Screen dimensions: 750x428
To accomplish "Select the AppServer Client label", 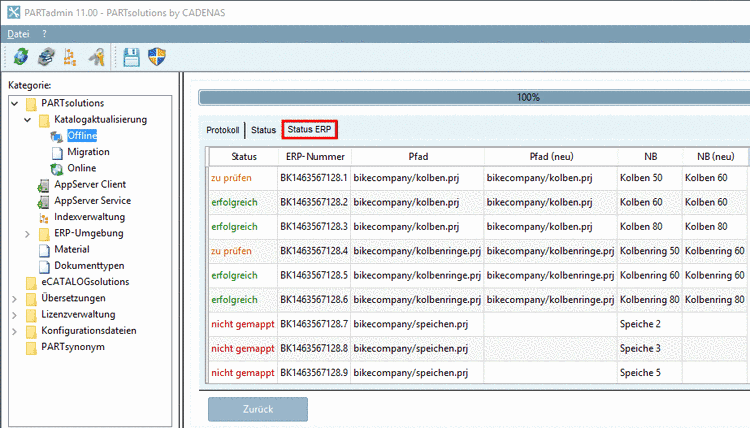I will tap(90, 185).
